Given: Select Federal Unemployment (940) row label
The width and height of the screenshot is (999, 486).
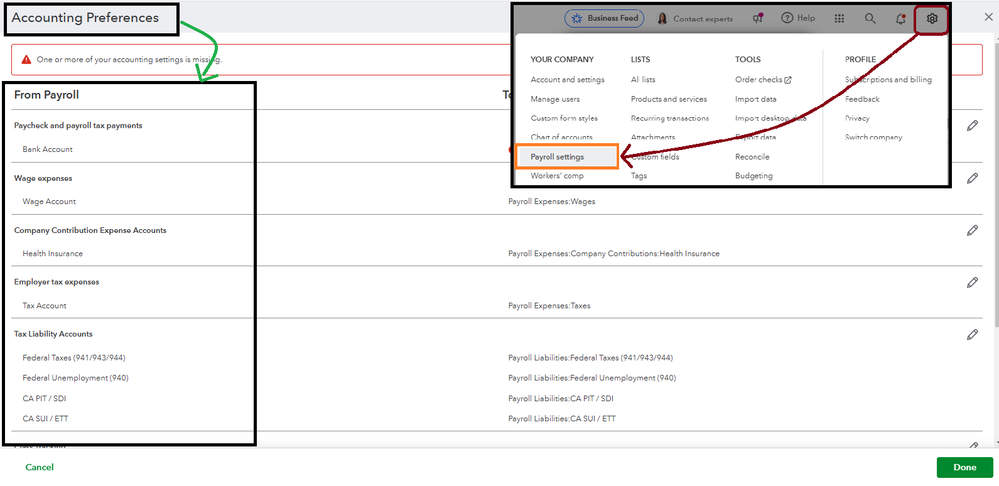Looking at the screenshot, I should pyautogui.click(x=75, y=378).
